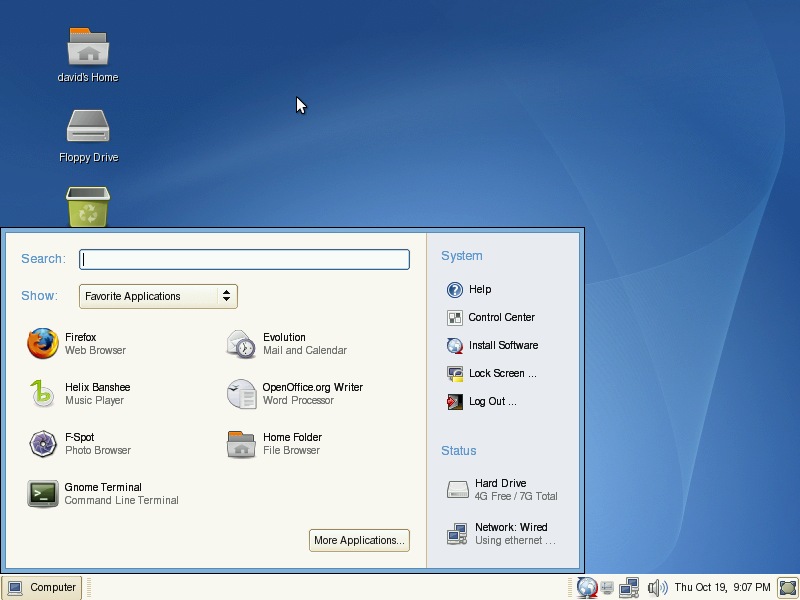Click the Hard Drive status icon
Viewport: 800px width, 600px height.
click(x=458, y=489)
